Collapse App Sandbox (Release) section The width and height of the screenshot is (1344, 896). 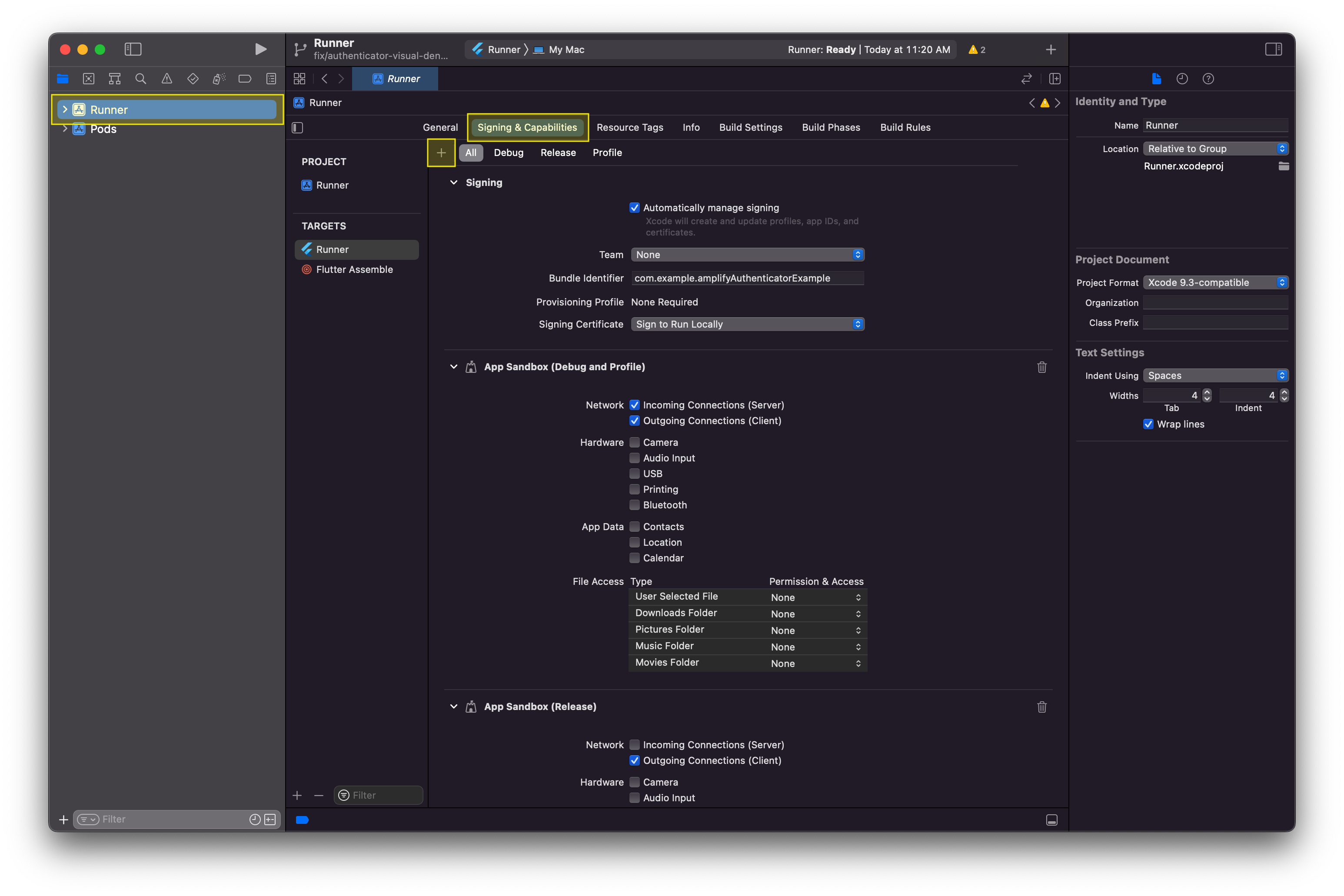[x=454, y=707]
